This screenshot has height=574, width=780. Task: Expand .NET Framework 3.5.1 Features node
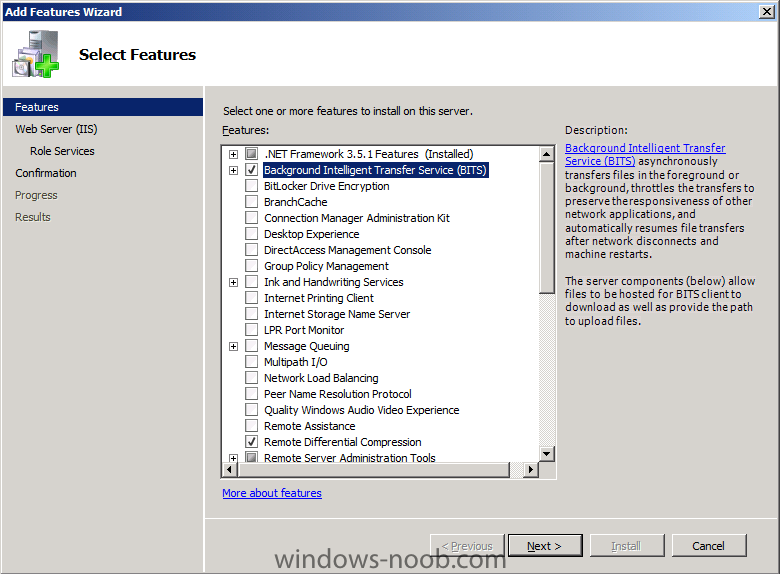point(233,154)
